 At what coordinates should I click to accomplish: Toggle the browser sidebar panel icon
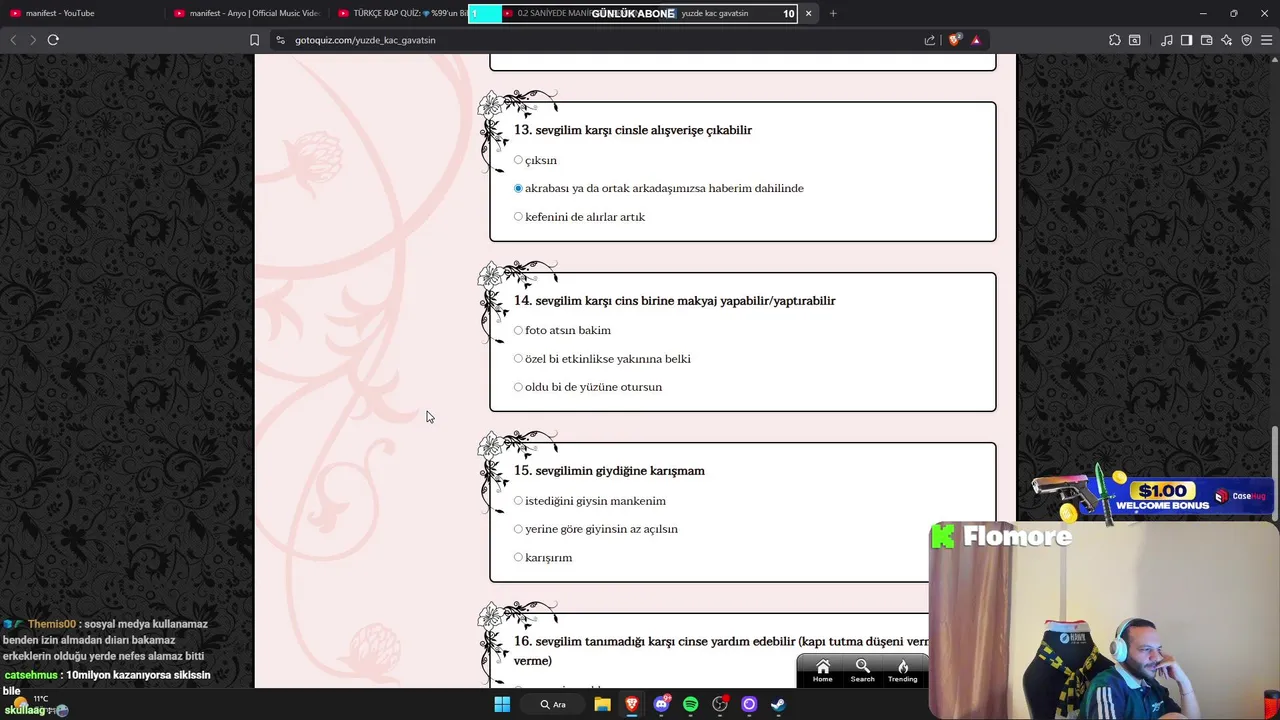[1186, 40]
